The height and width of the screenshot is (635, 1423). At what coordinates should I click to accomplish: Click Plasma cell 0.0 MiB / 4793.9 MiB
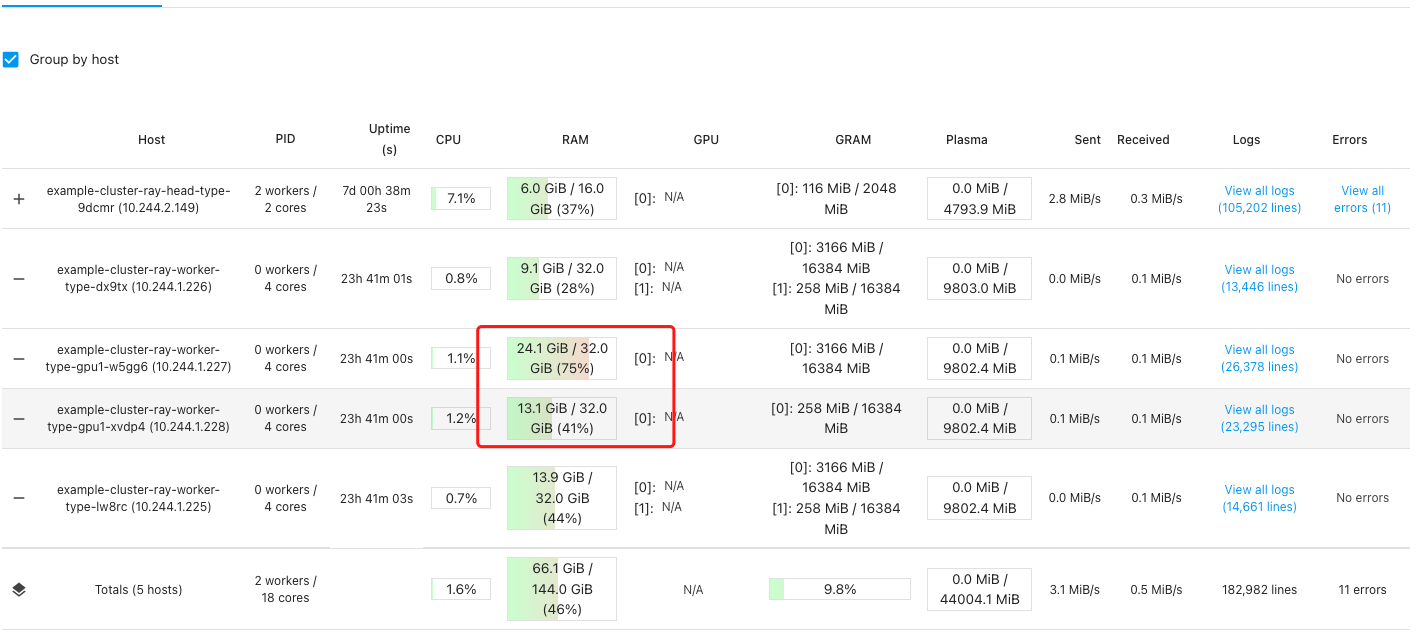point(979,198)
